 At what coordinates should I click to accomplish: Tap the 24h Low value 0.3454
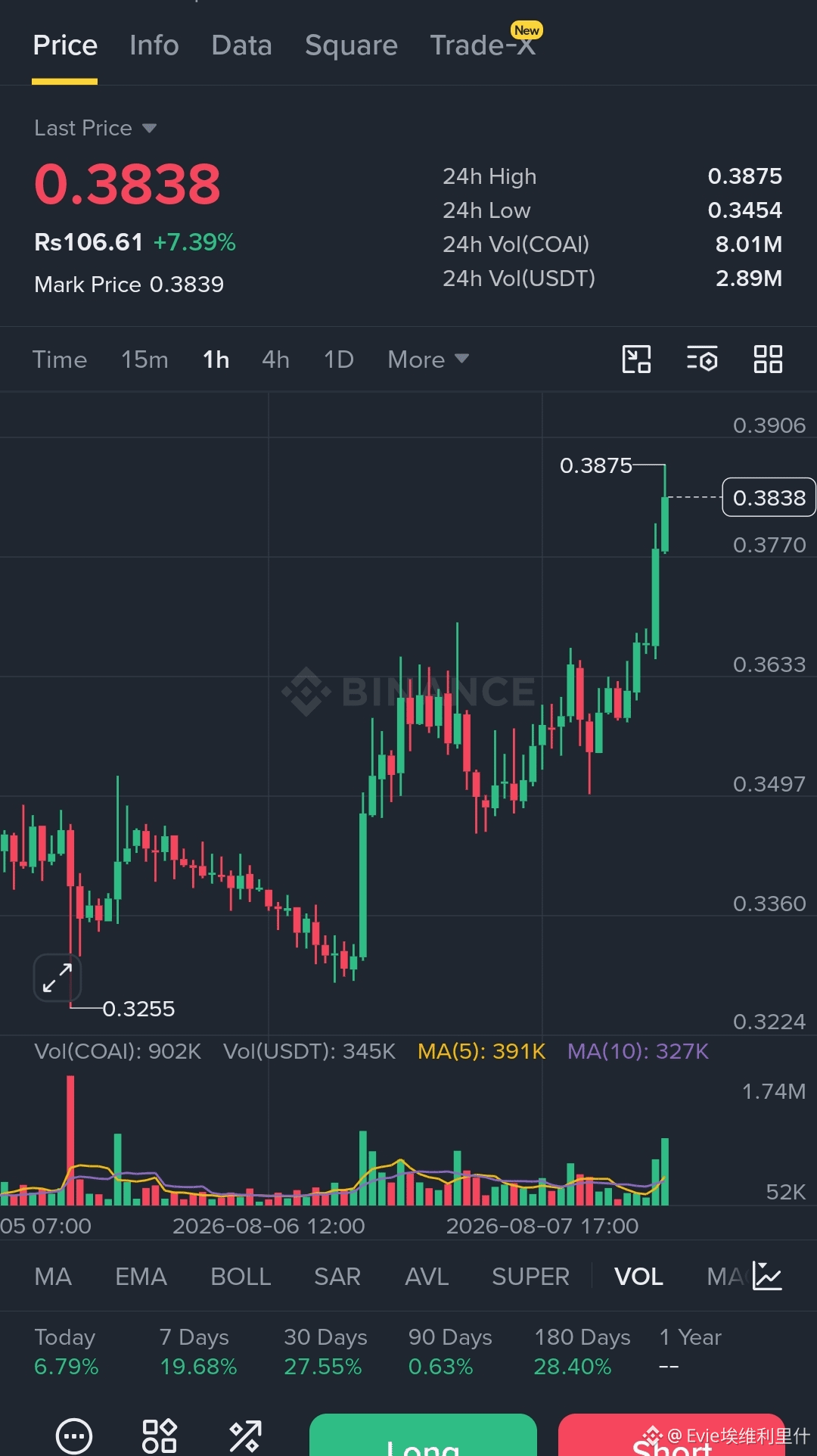pyautogui.click(x=744, y=210)
